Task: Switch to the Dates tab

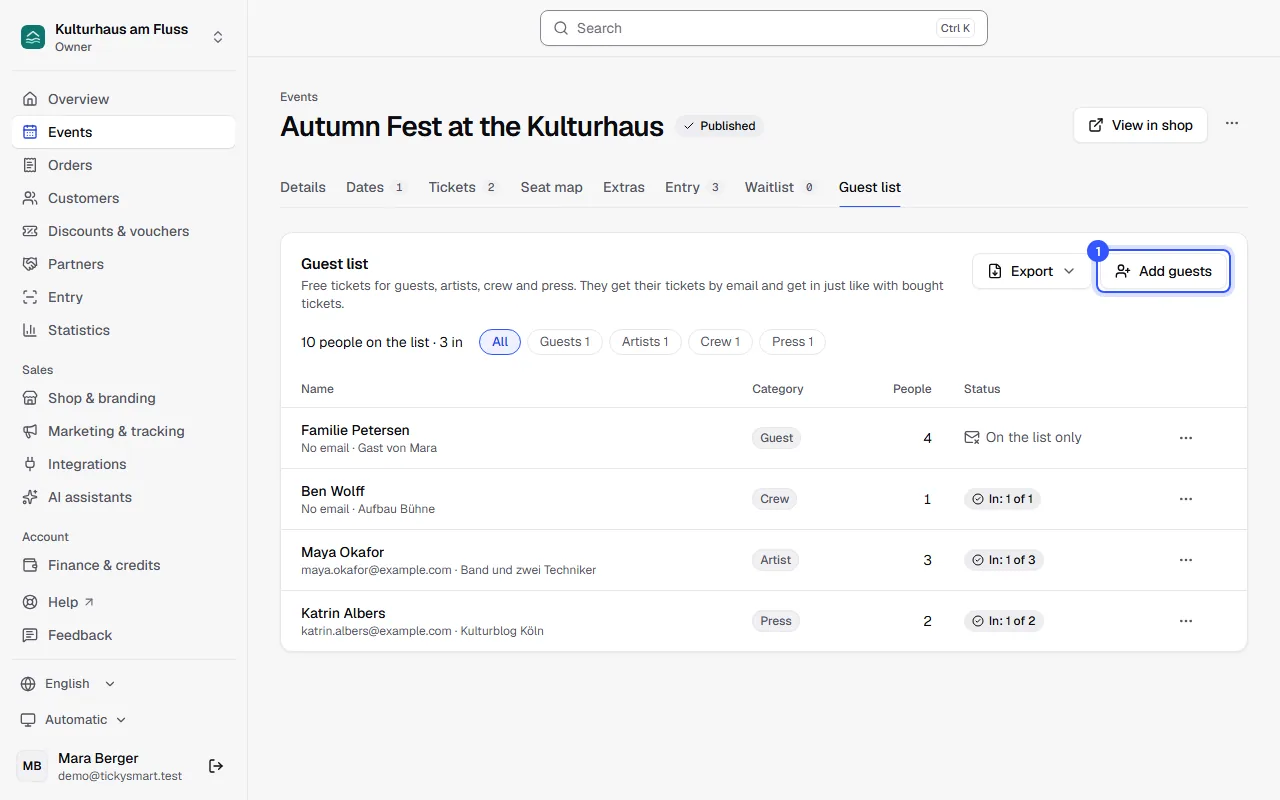Action: tap(376, 187)
